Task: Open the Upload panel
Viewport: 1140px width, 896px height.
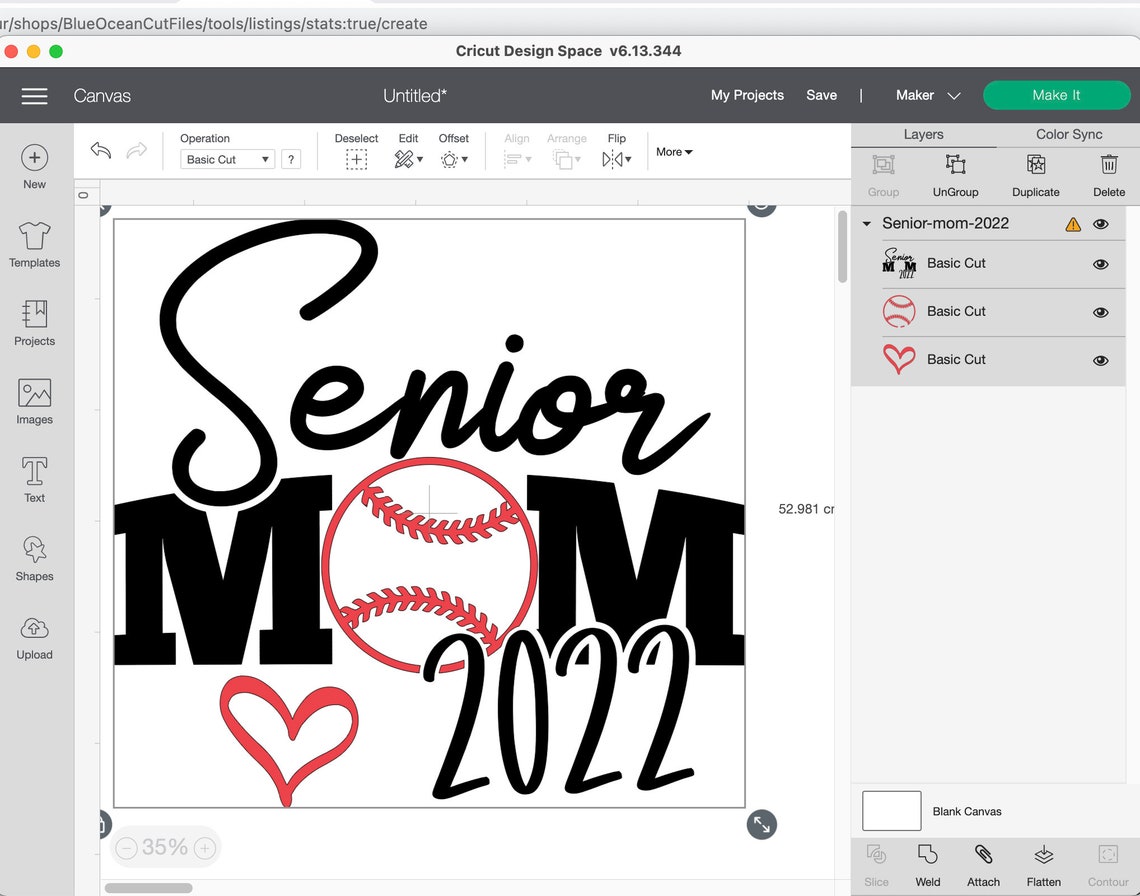Action: coord(34,638)
